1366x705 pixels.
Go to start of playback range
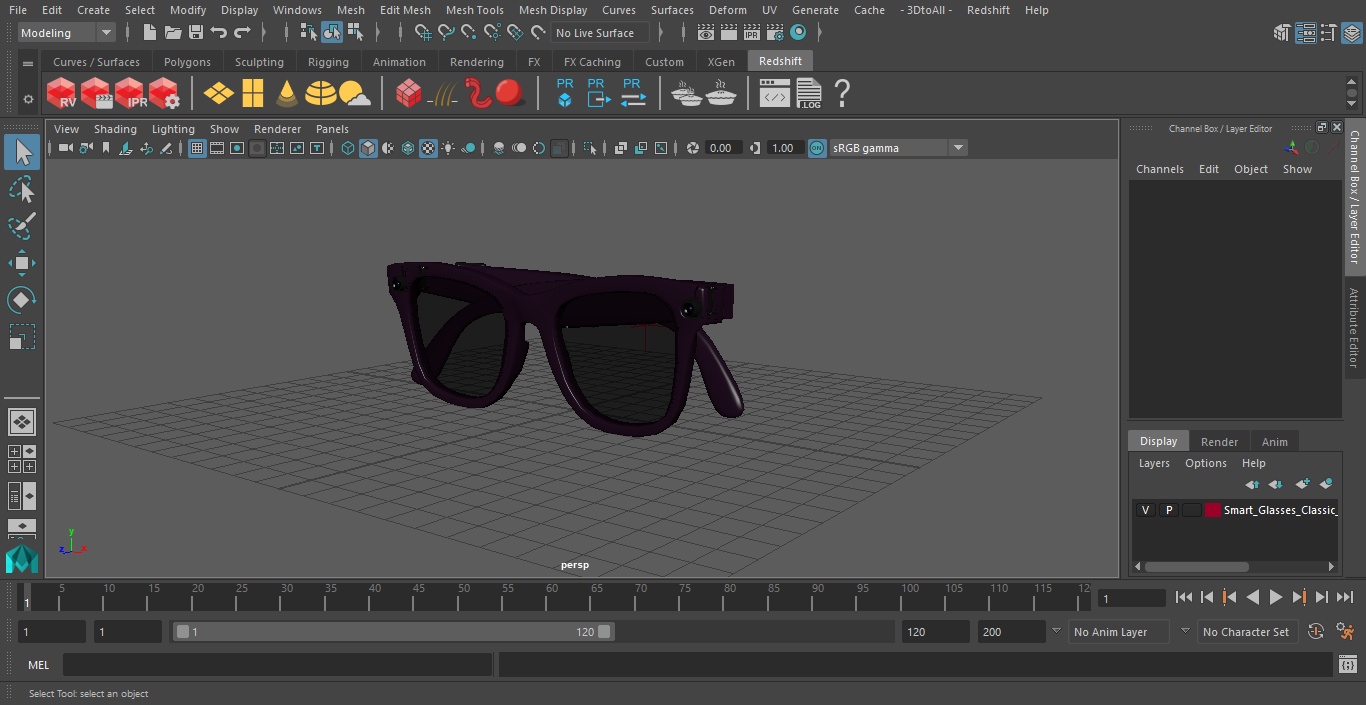pos(1183,597)
